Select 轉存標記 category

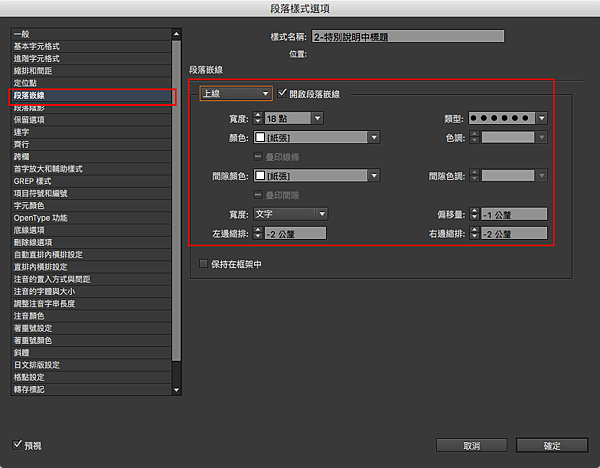[91, 389]
